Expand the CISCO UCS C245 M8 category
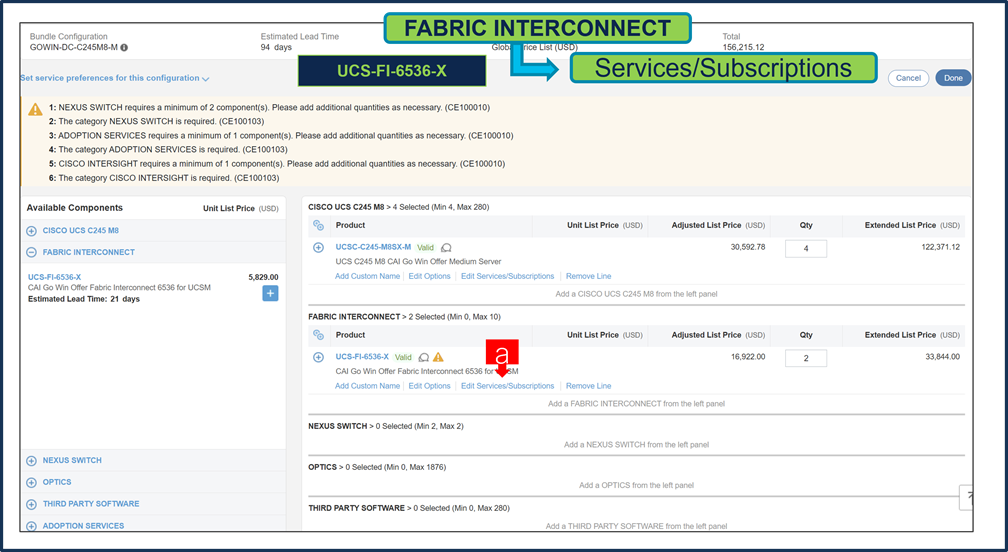 pyautogui.click(x=32, y=231)
